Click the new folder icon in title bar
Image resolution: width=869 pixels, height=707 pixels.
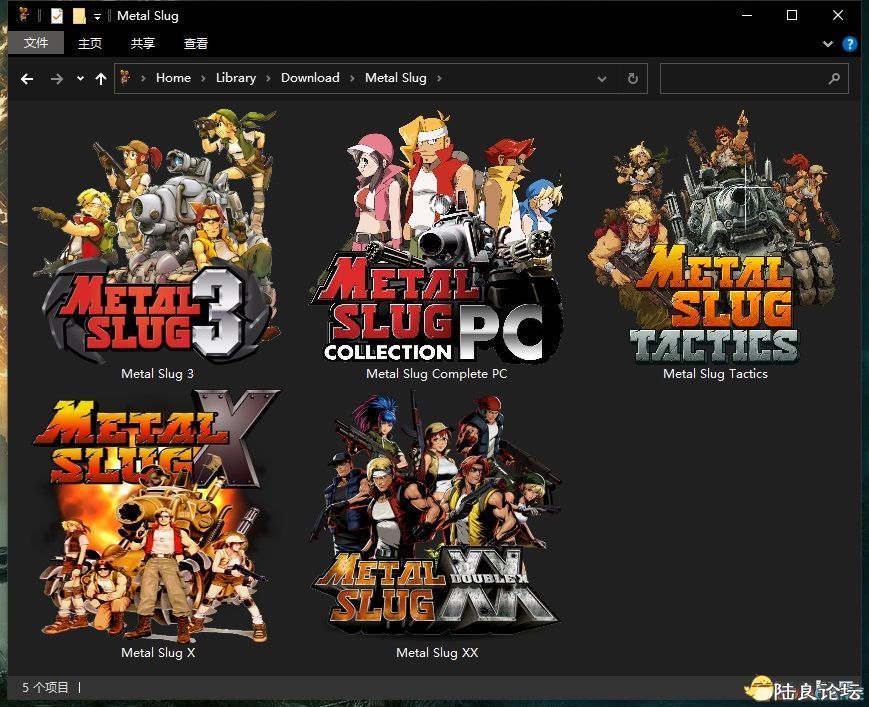[79, 16]
